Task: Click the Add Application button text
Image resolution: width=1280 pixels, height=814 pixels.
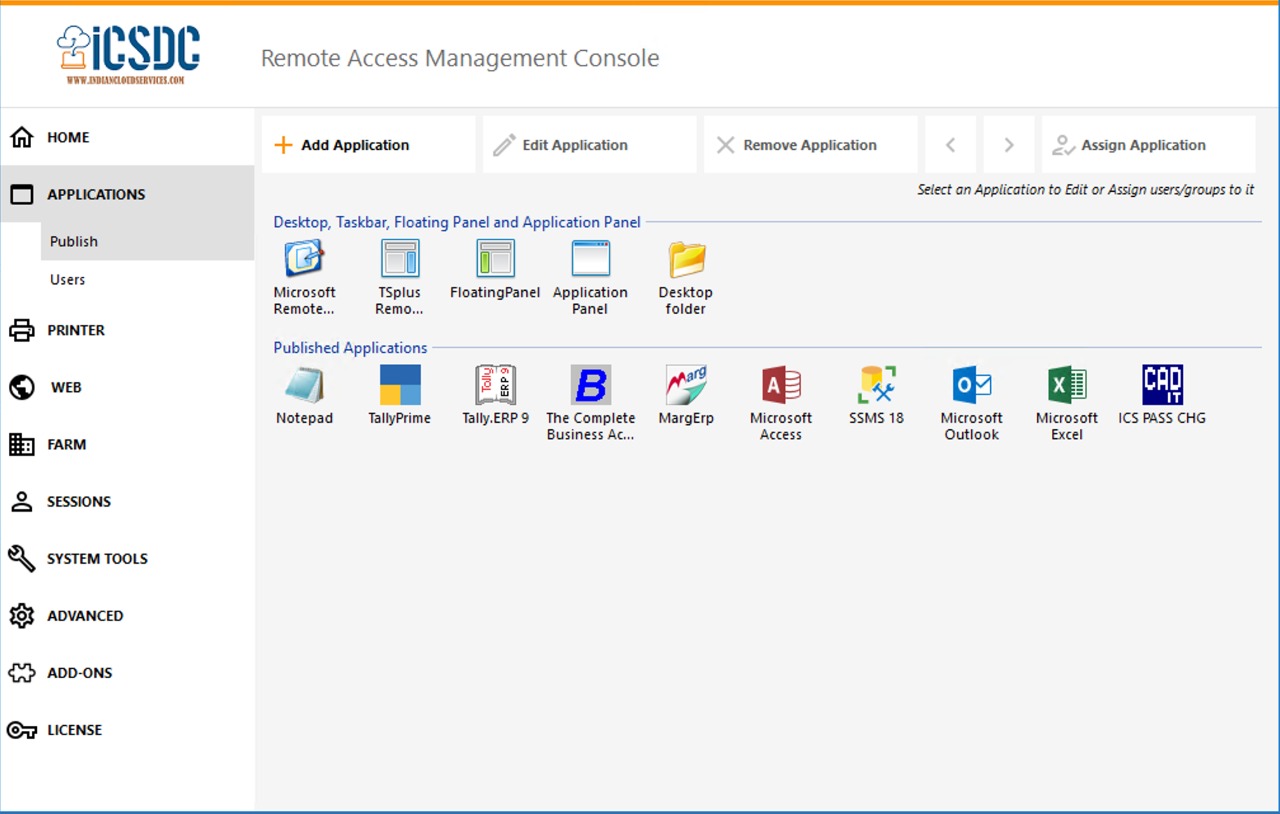Action: tap(355, 145)
